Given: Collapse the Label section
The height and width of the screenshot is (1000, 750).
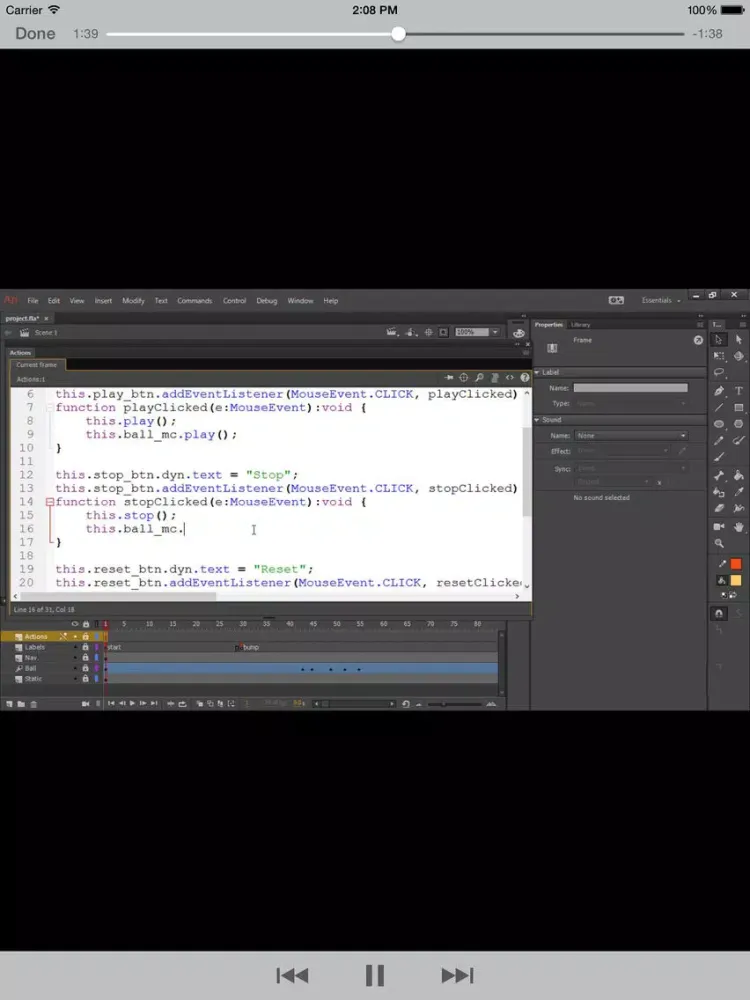Looking at the screenshot, I should click(x=537, y=372).
